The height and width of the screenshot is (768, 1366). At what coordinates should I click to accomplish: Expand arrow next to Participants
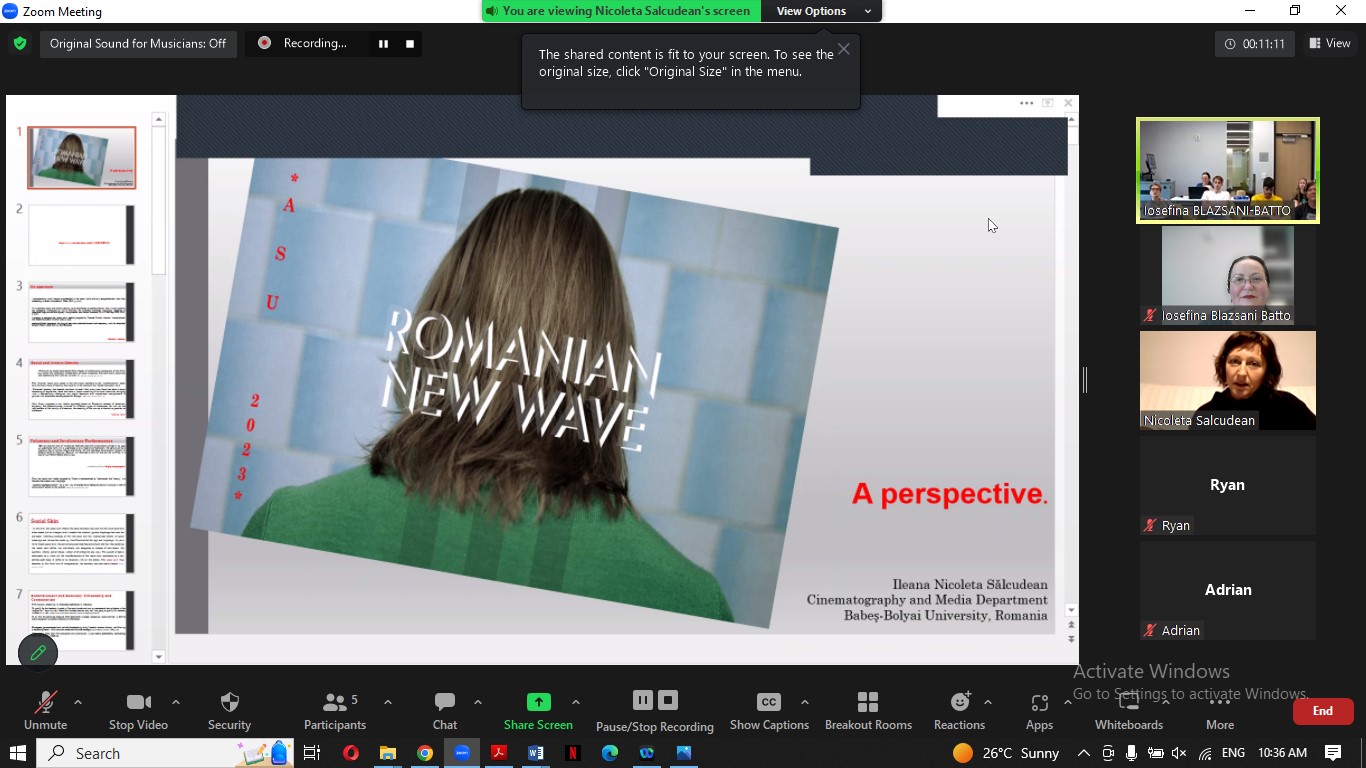click(388, 702)
